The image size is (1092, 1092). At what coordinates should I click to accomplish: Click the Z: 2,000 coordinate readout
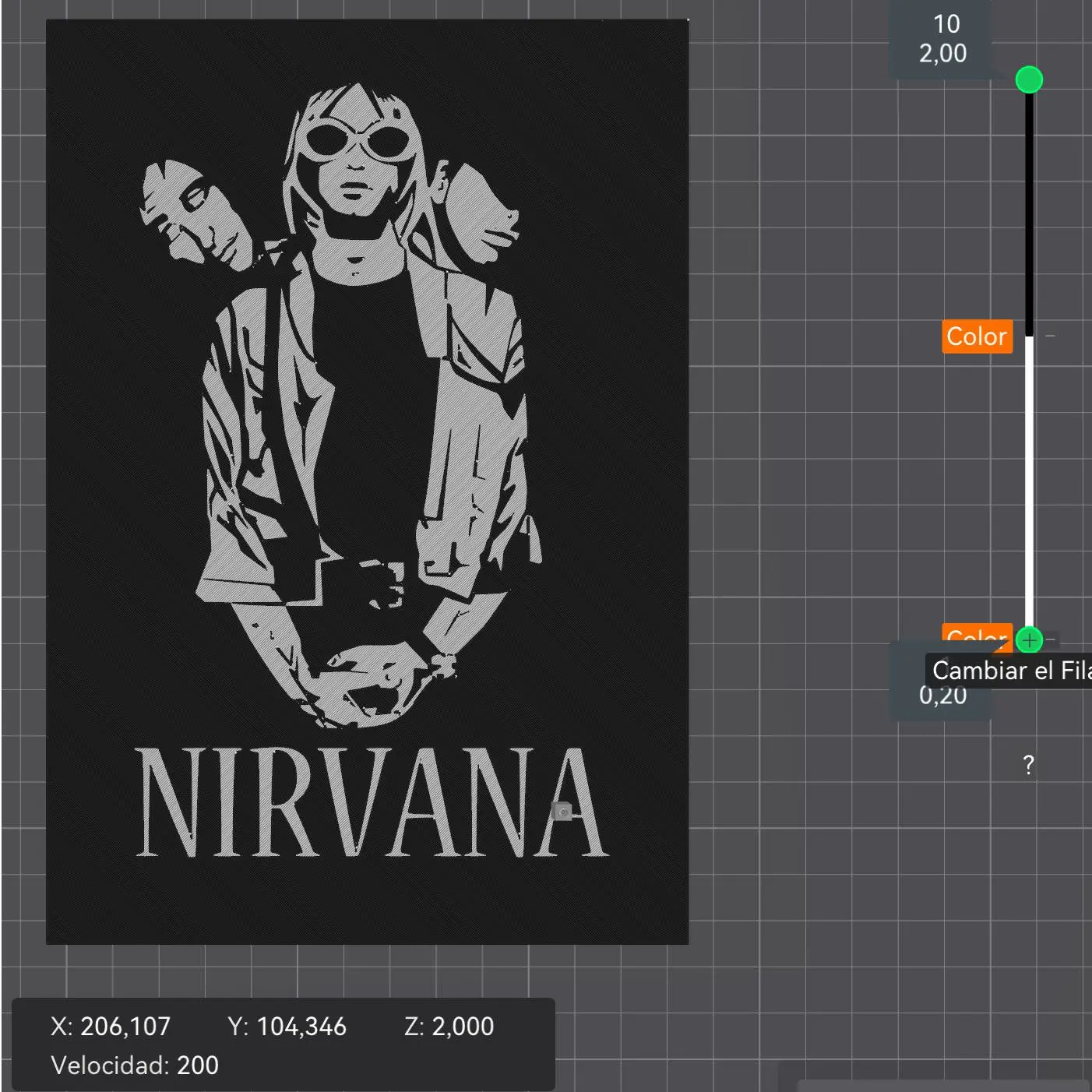click(449, 1027)
